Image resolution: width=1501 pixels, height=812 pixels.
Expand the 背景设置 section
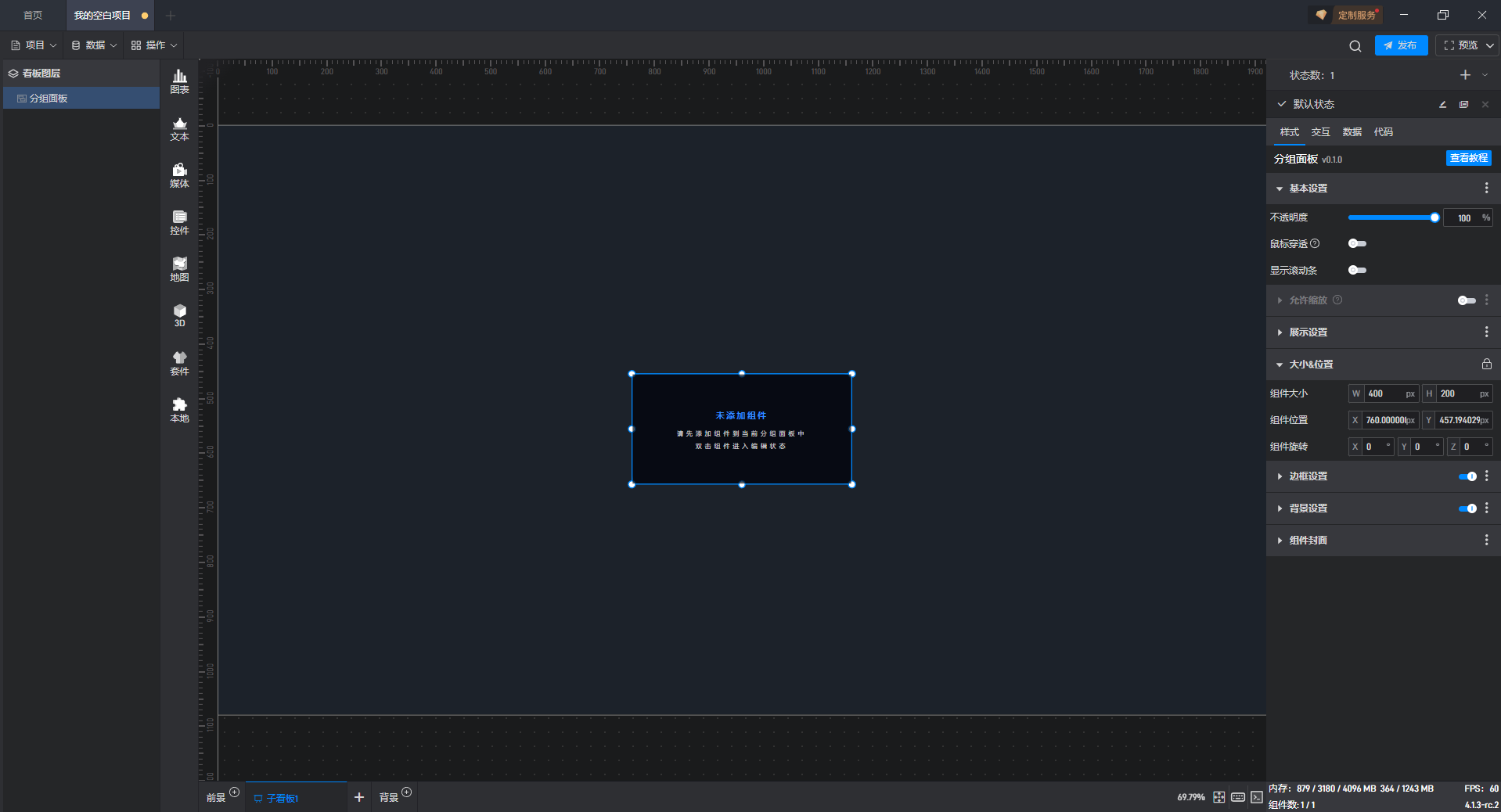pyautogui.click(x=1280, y=508)
